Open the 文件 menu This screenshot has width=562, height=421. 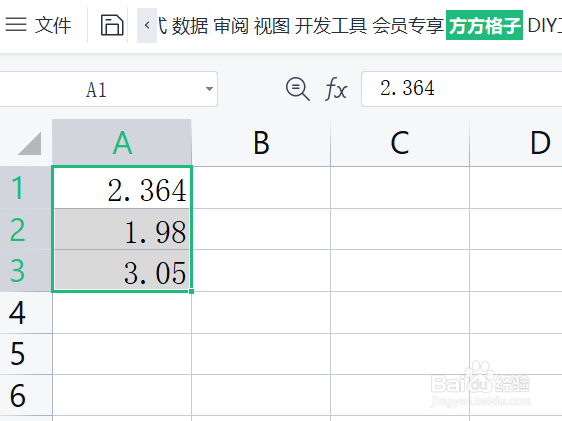53,25
